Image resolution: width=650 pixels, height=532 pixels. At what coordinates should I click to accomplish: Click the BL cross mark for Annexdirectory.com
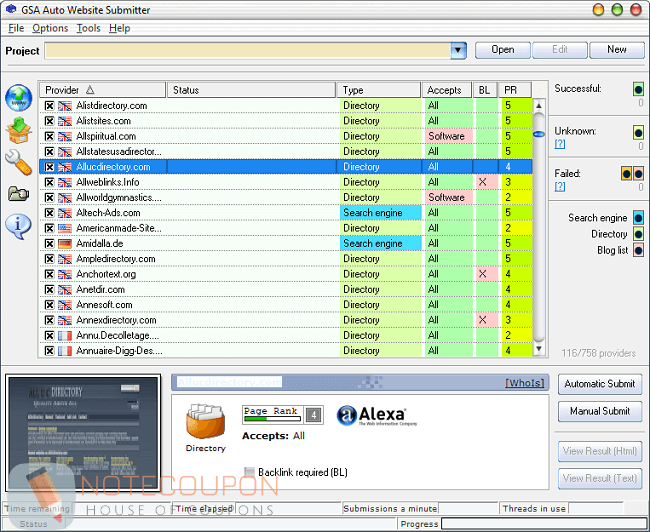tap(483, 320)
